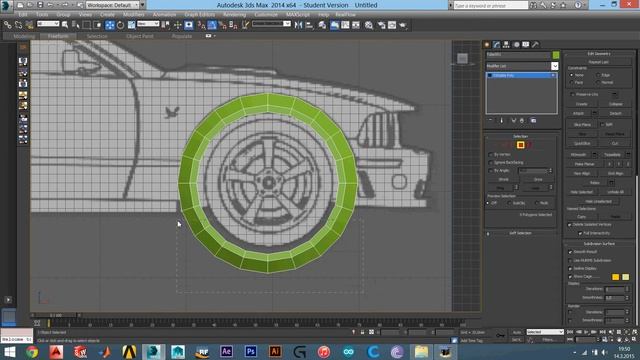Click the Save File icon in quick access toolbar
Viewport: 640px width, 360px height.
[40, 5]
